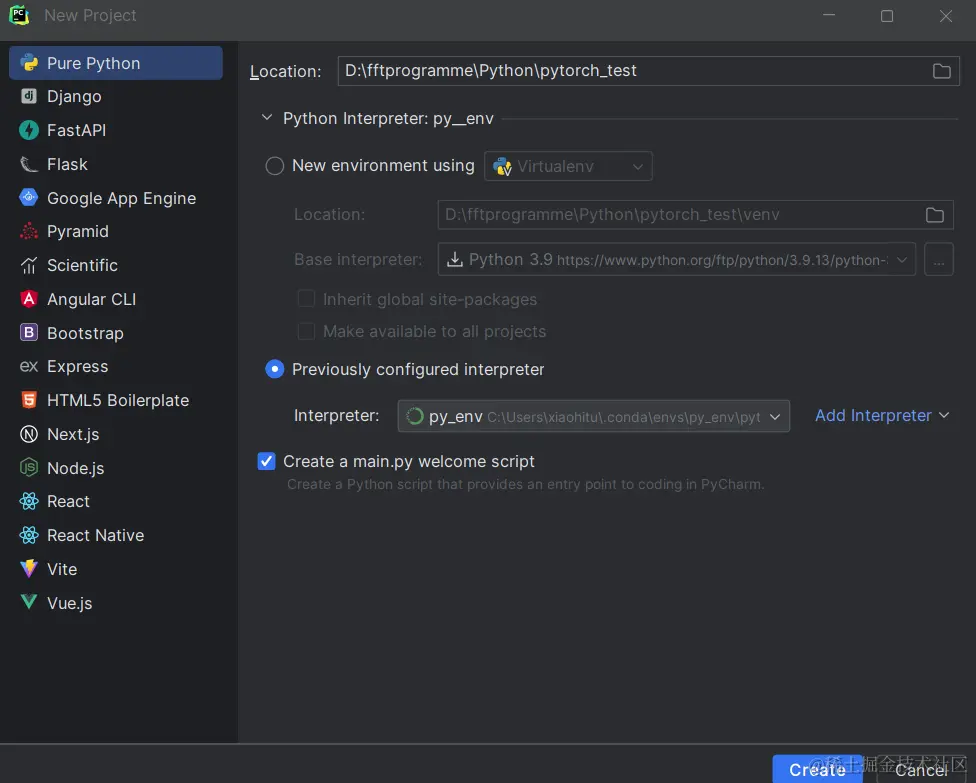The image size is (976, 783).
Task: Click the New Project window title
Action: 90,16
